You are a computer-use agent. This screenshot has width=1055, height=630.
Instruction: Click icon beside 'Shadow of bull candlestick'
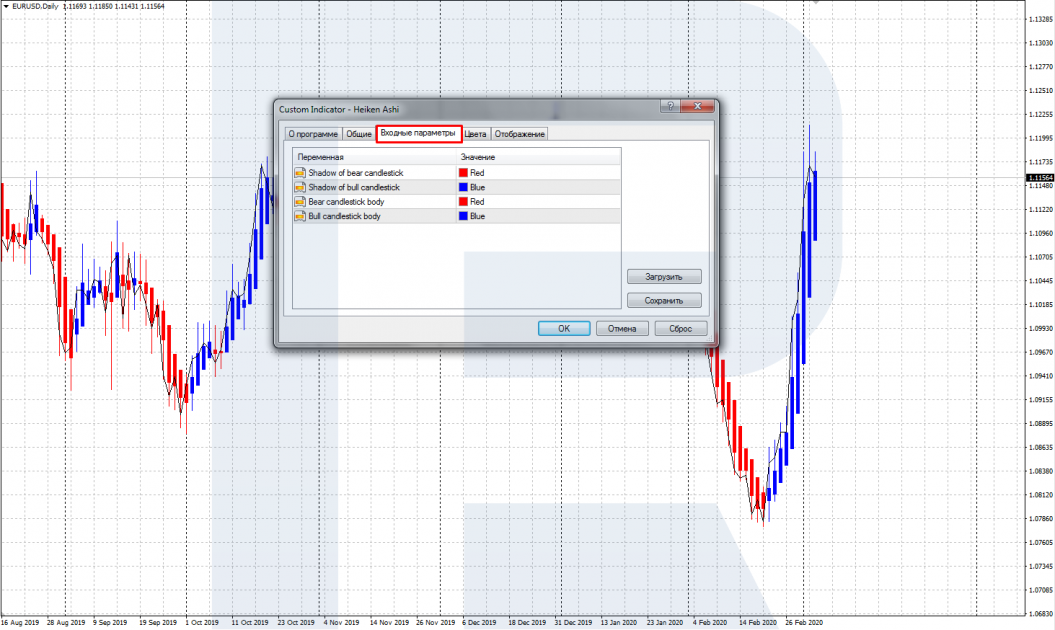click(300, 187)
